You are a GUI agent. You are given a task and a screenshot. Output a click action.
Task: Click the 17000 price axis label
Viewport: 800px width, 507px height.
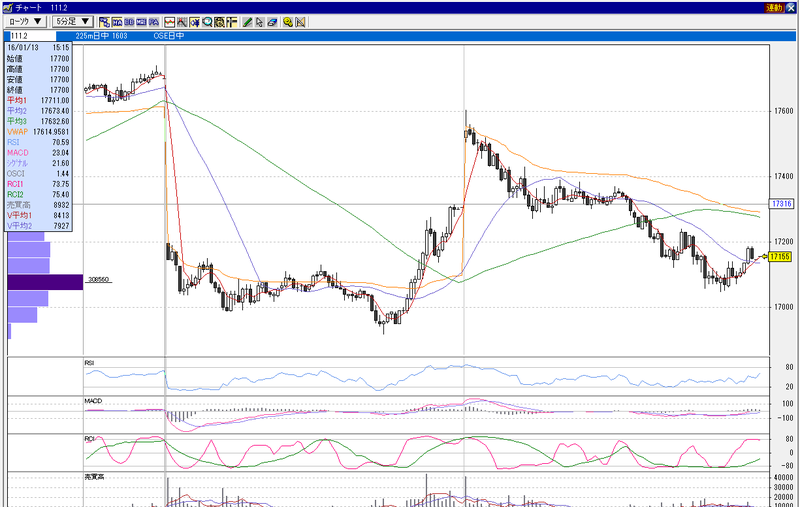tap(783, 307)
